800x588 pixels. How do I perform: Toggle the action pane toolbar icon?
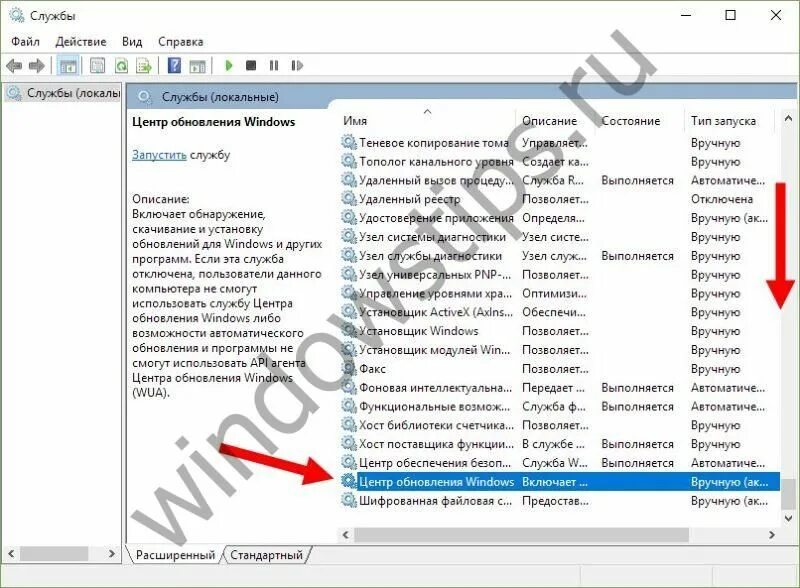(197, 66)
